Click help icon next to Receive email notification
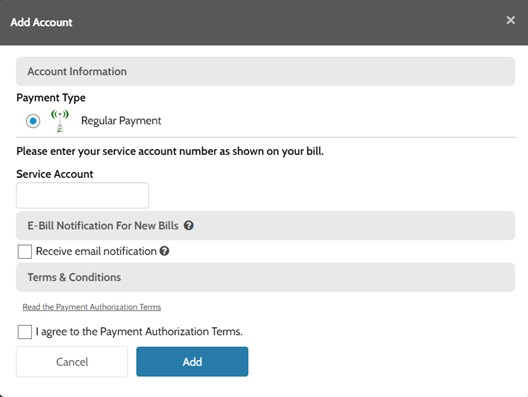This screenshot has width=528, height=397. pos(164,251)
